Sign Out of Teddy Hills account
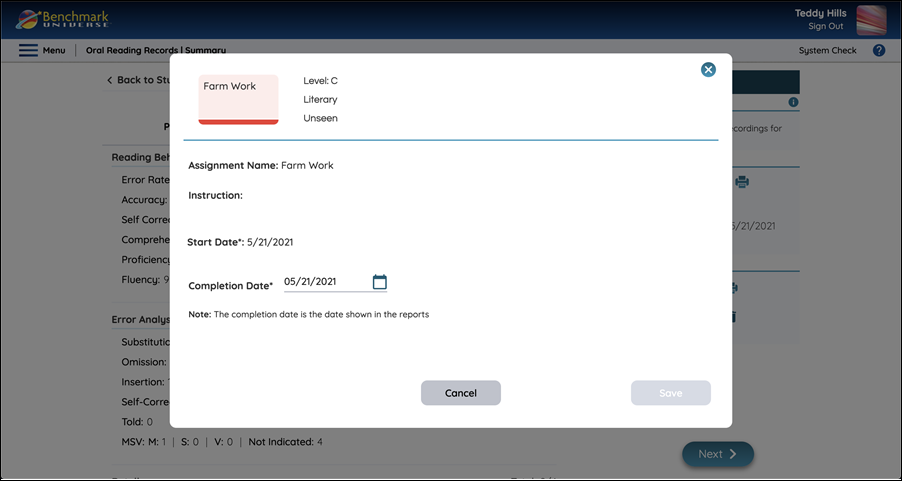This screenshot has width=902, height=481. click(x=825, y=26)
